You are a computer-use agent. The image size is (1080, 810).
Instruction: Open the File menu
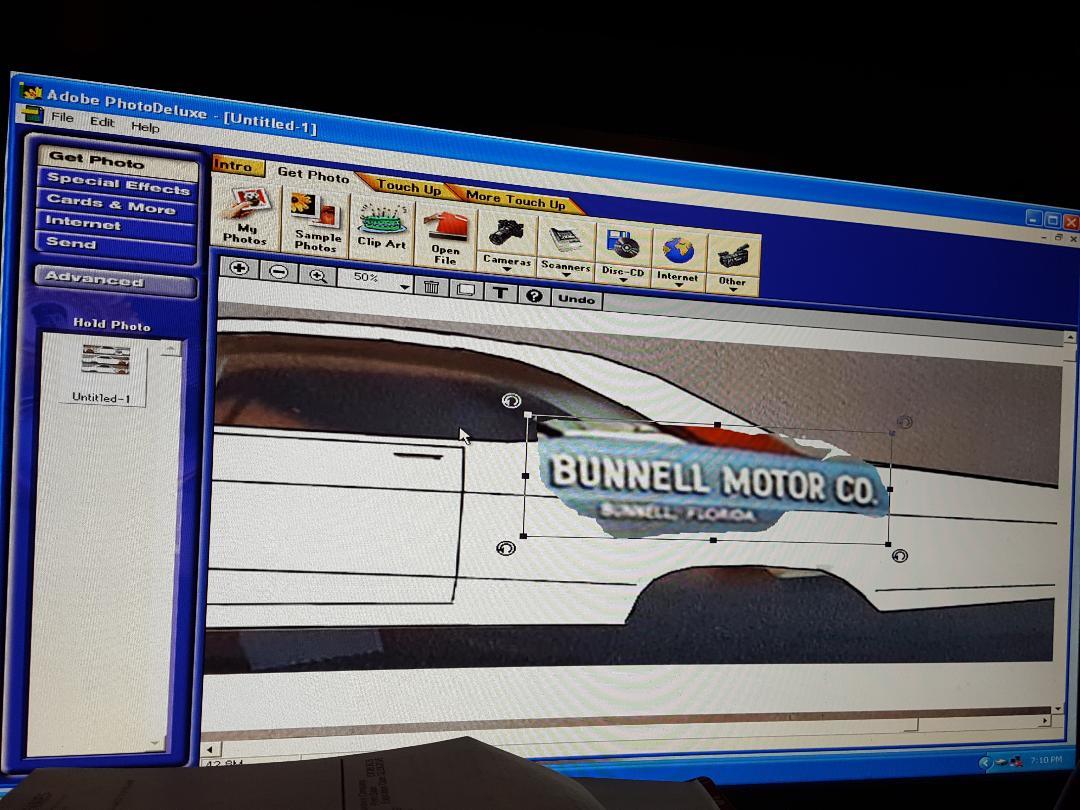(x=62, y=117)
